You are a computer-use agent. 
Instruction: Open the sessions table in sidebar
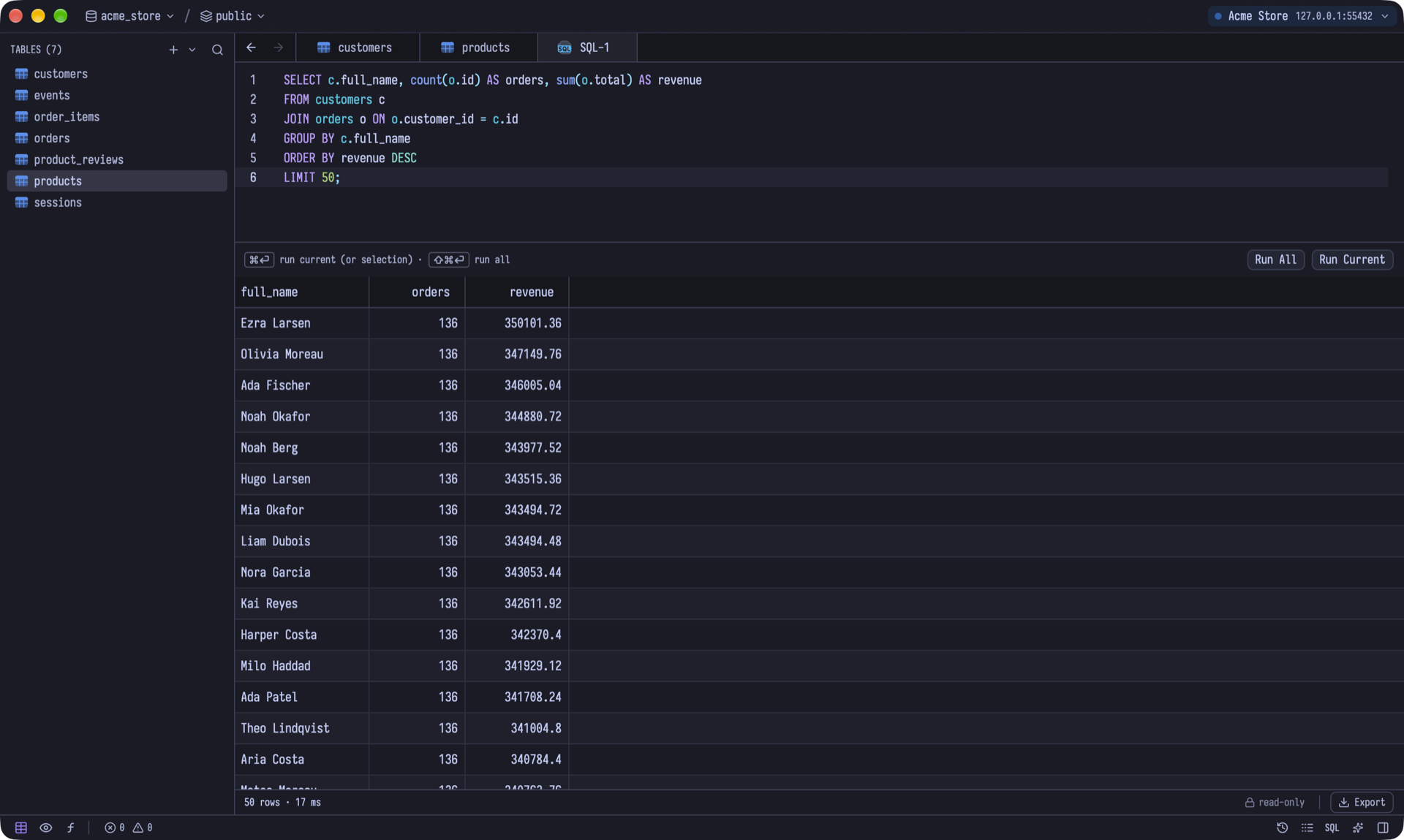coord(117,203)
